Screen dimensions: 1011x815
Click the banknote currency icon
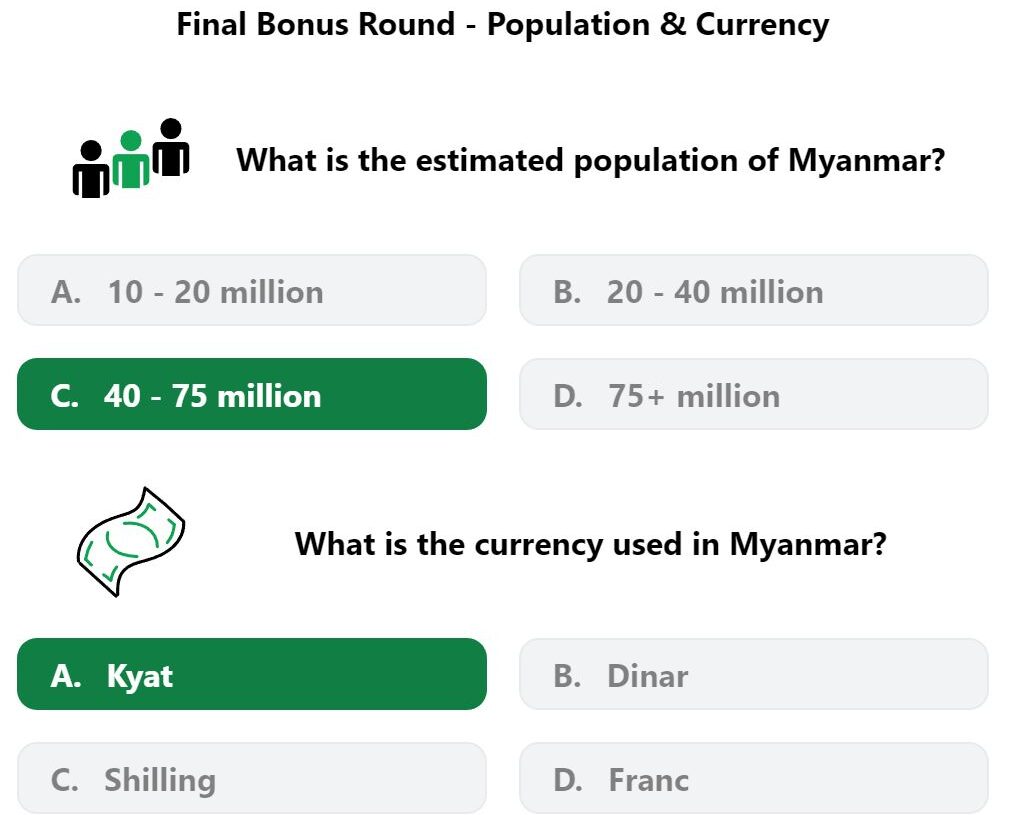(131, 542)
